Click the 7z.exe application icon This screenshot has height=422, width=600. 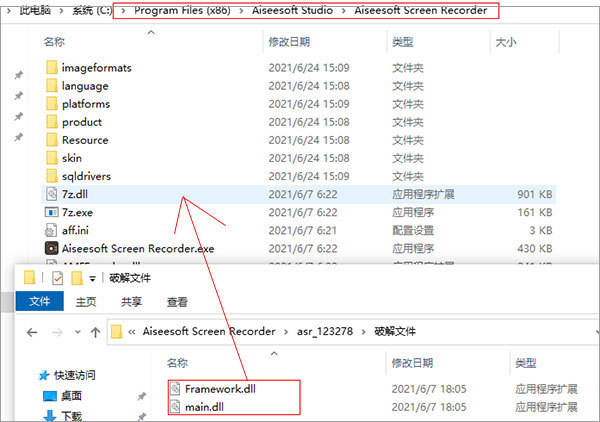pyautogui.click(x=52, y=212)
